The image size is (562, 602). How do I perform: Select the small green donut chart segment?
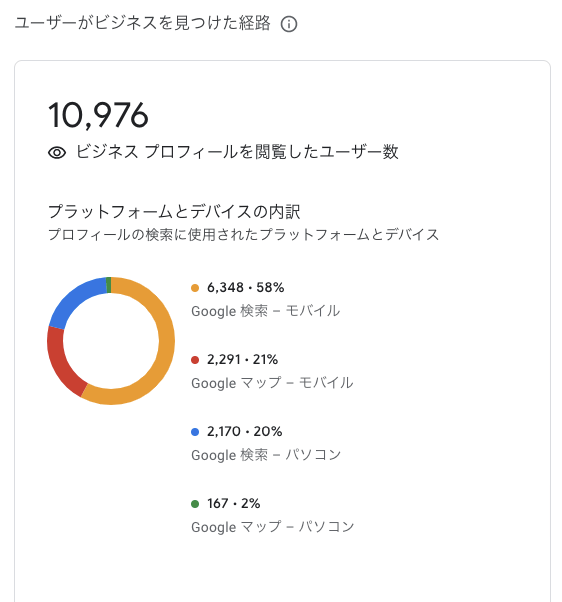pos(109,285)
